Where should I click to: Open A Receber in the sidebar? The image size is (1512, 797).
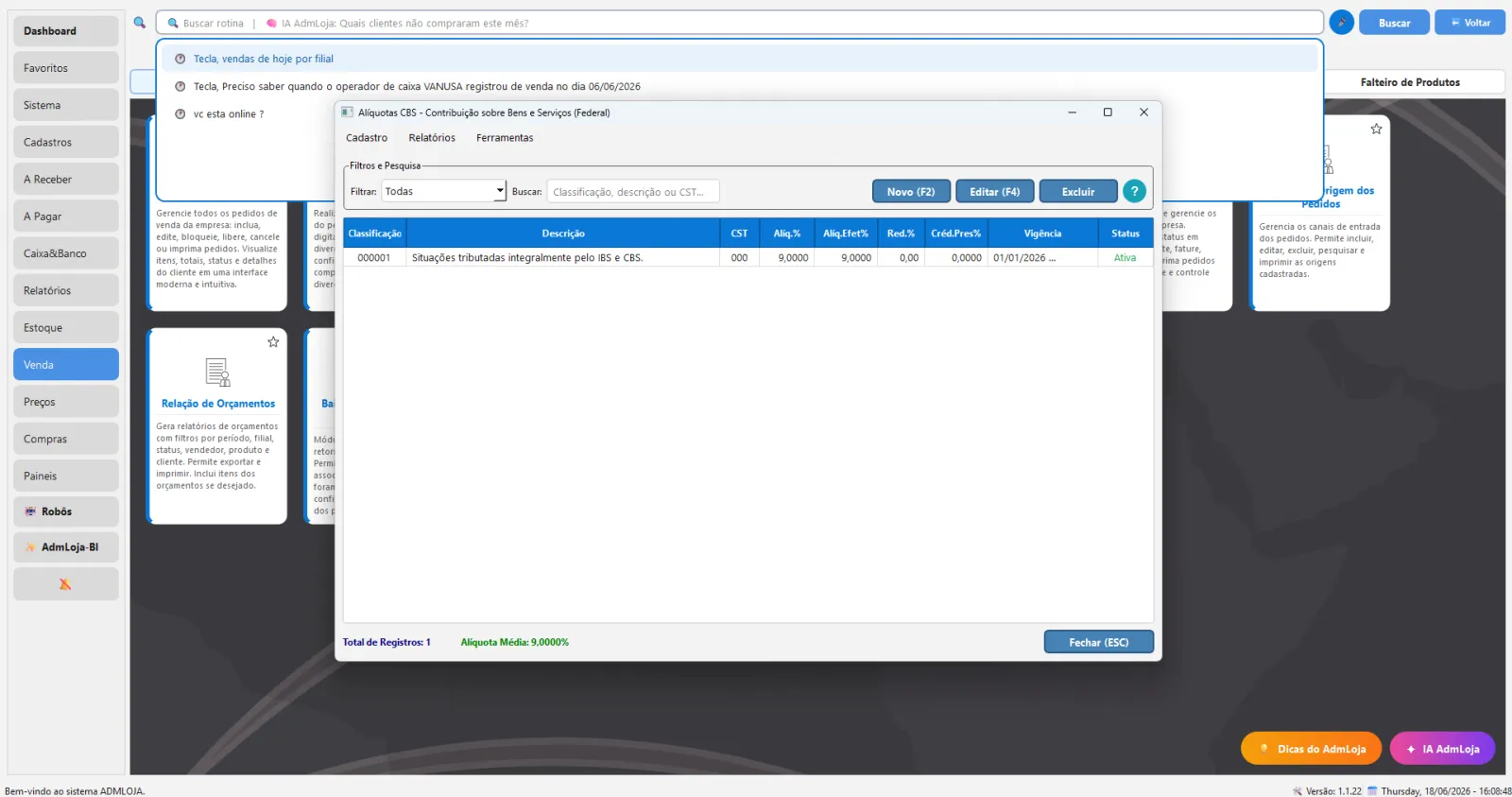65,180
